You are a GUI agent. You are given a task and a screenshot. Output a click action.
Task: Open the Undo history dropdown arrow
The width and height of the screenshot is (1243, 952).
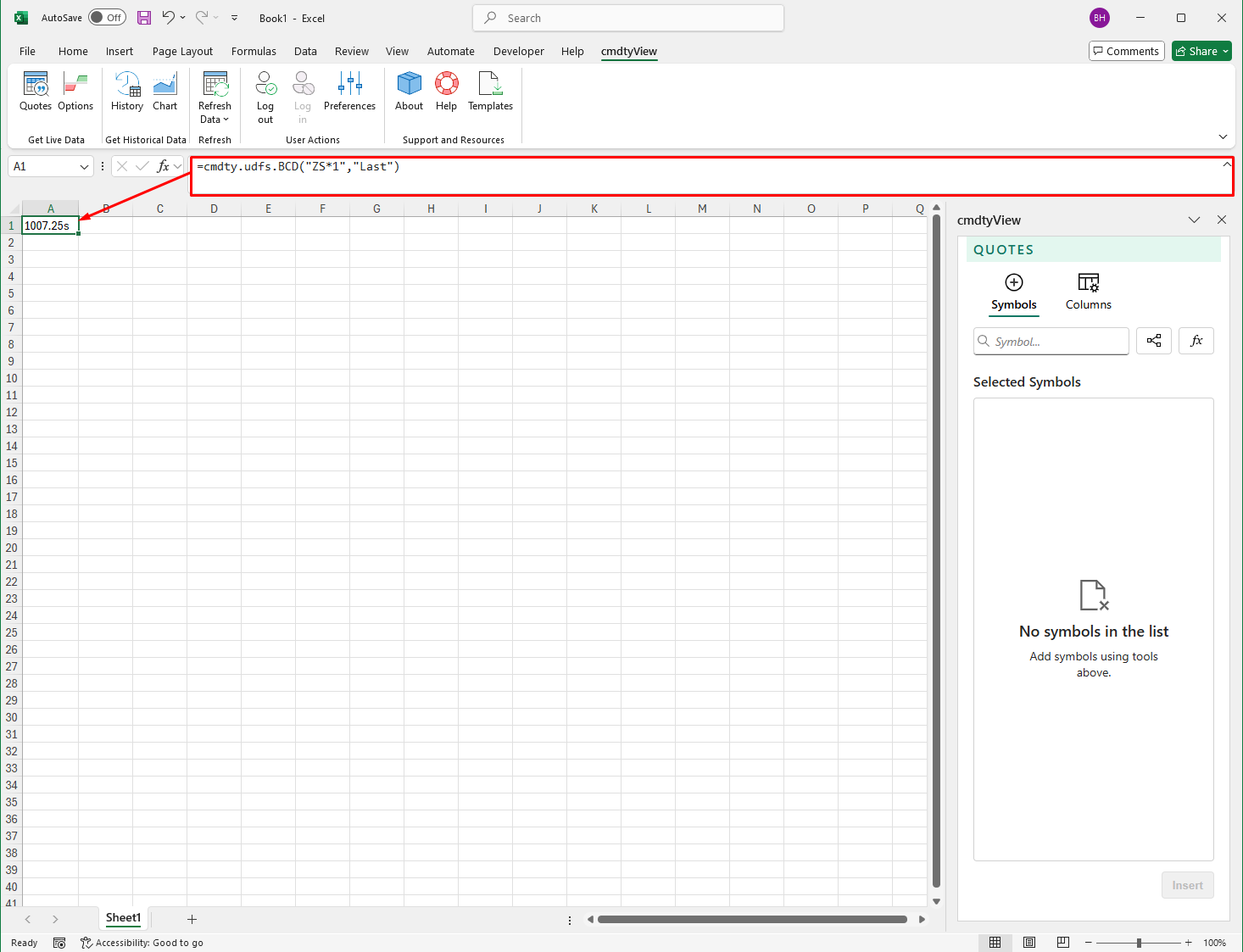pyautogui.click(x=182, y=18)
